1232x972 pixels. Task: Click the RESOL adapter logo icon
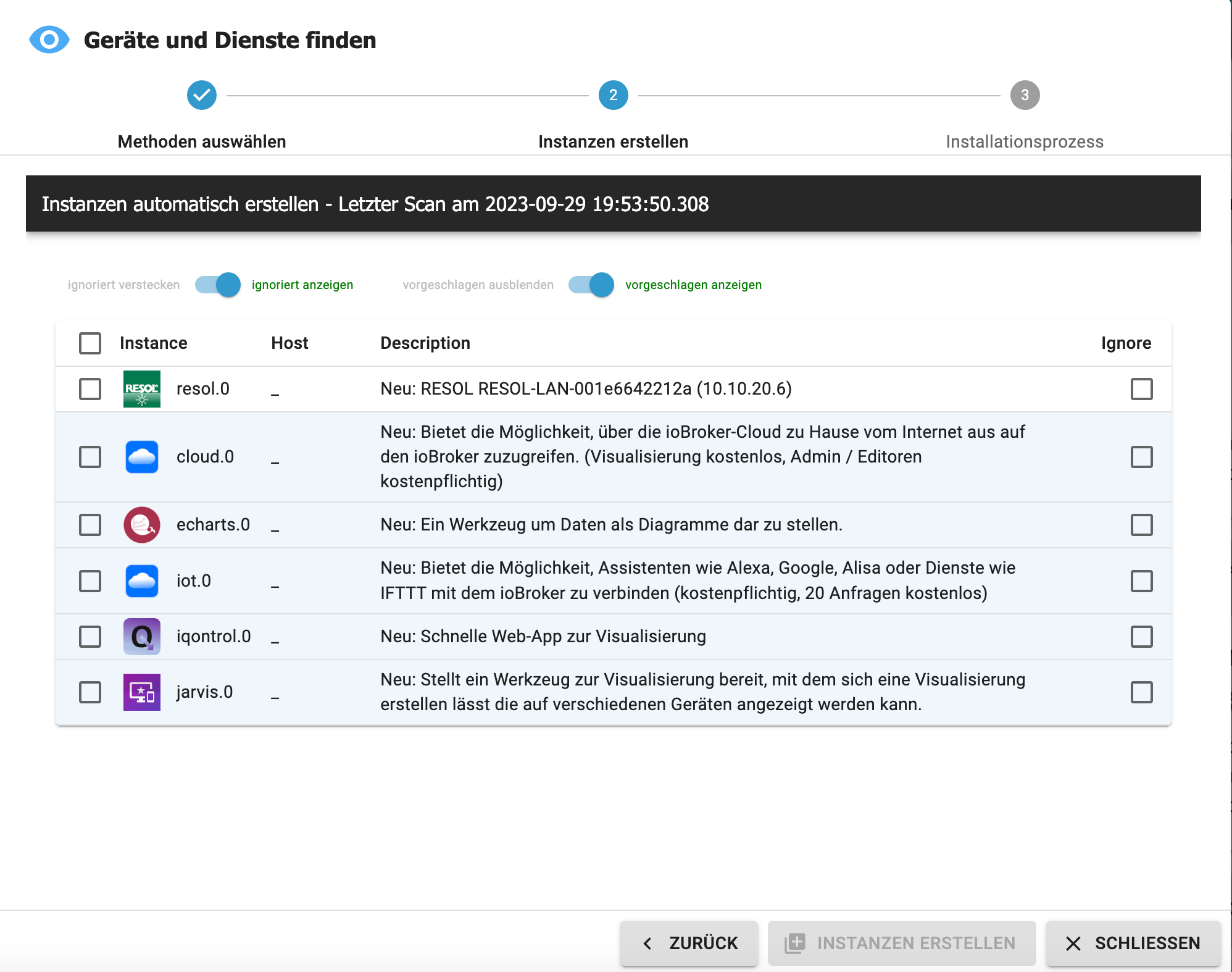point(142,389)
